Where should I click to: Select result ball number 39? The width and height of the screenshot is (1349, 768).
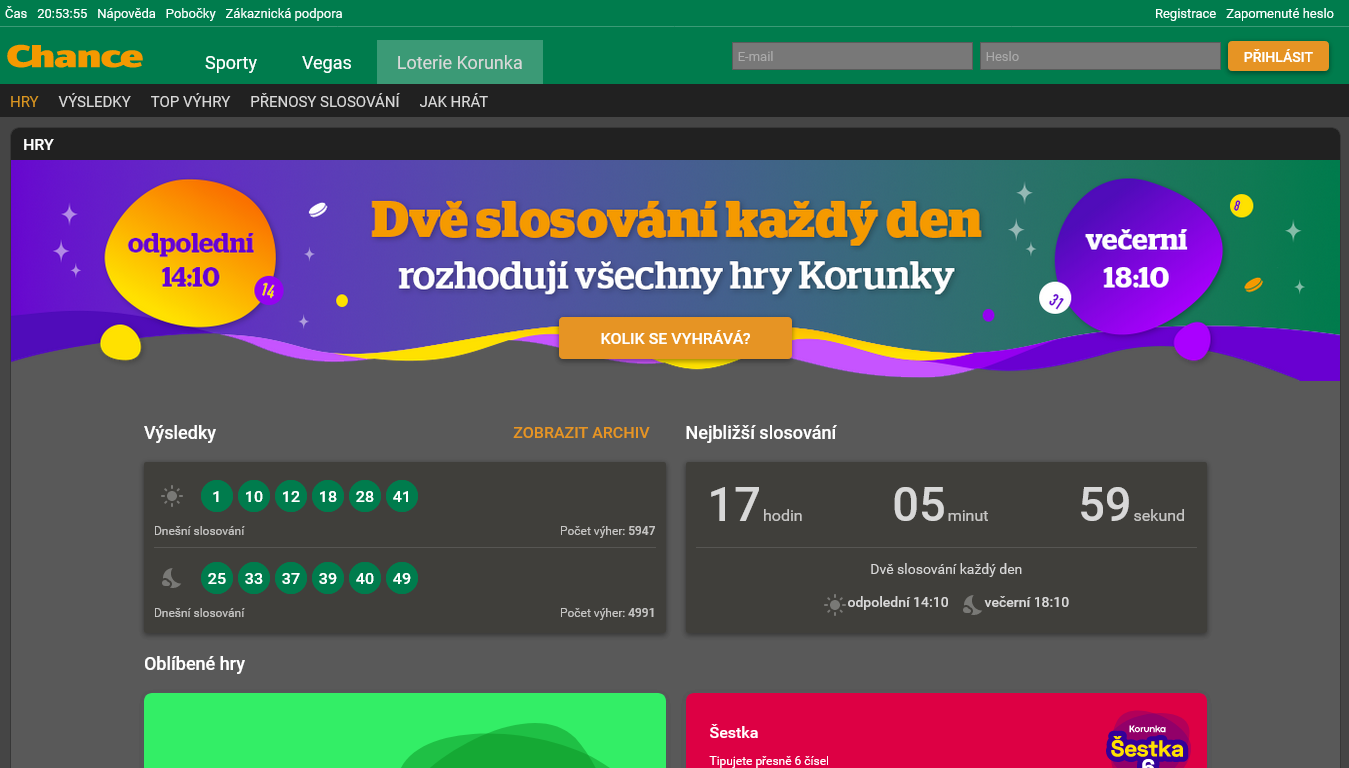tap(328, 578)
